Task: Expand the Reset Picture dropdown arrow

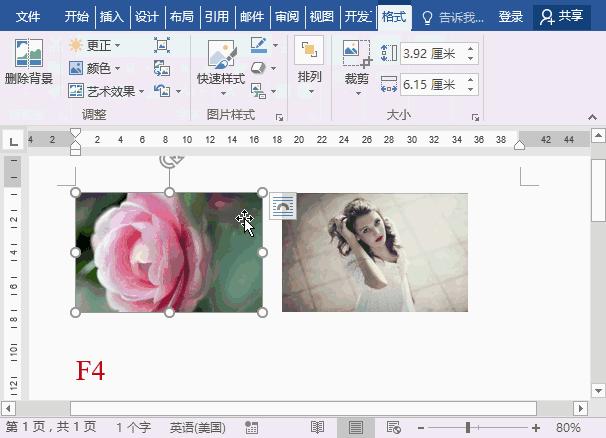Action: [179, 91]
